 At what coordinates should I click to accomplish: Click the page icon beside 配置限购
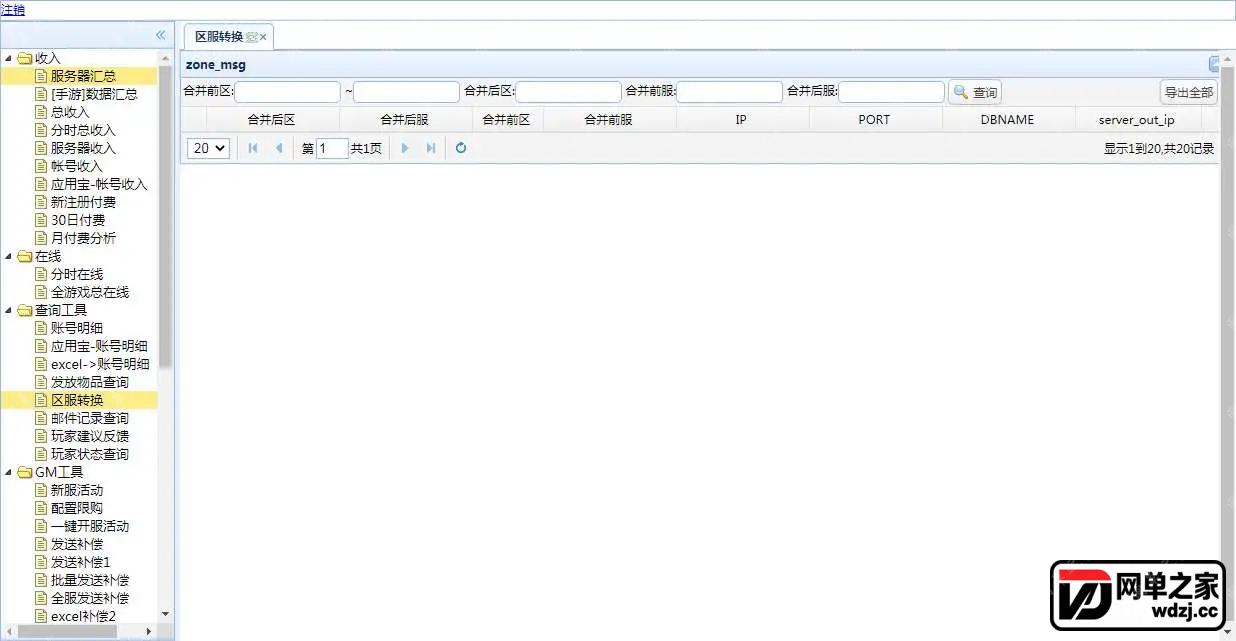click(x=41, y=508)
